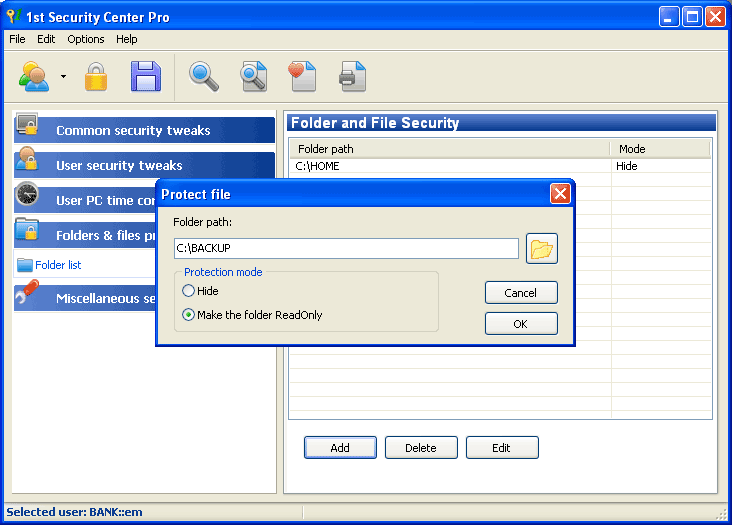Open the File menu
This screenshot has width=732, height=525.
tap(17, 39)
